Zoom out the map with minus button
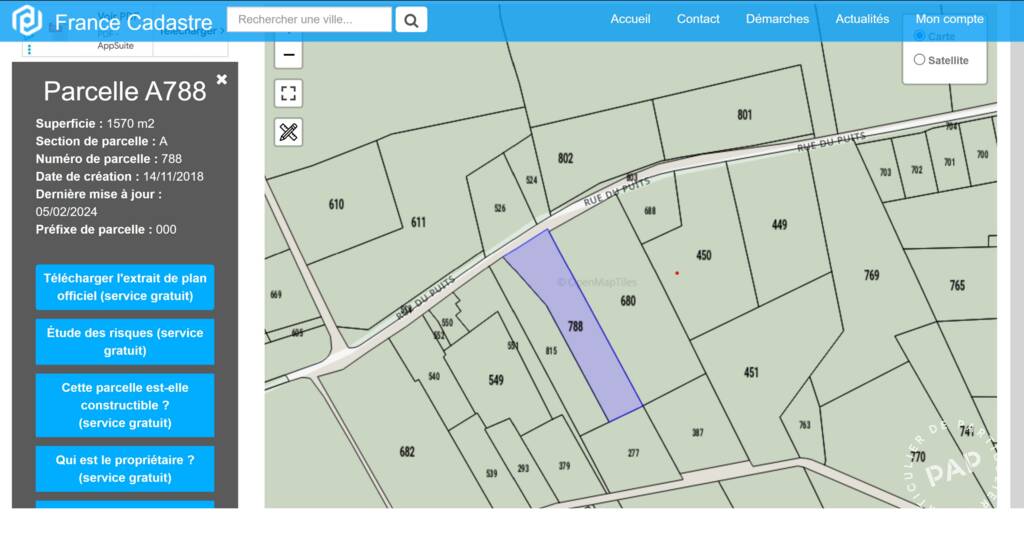The height and width of the screenshot is (540, 1024). [x=289, y=55]
